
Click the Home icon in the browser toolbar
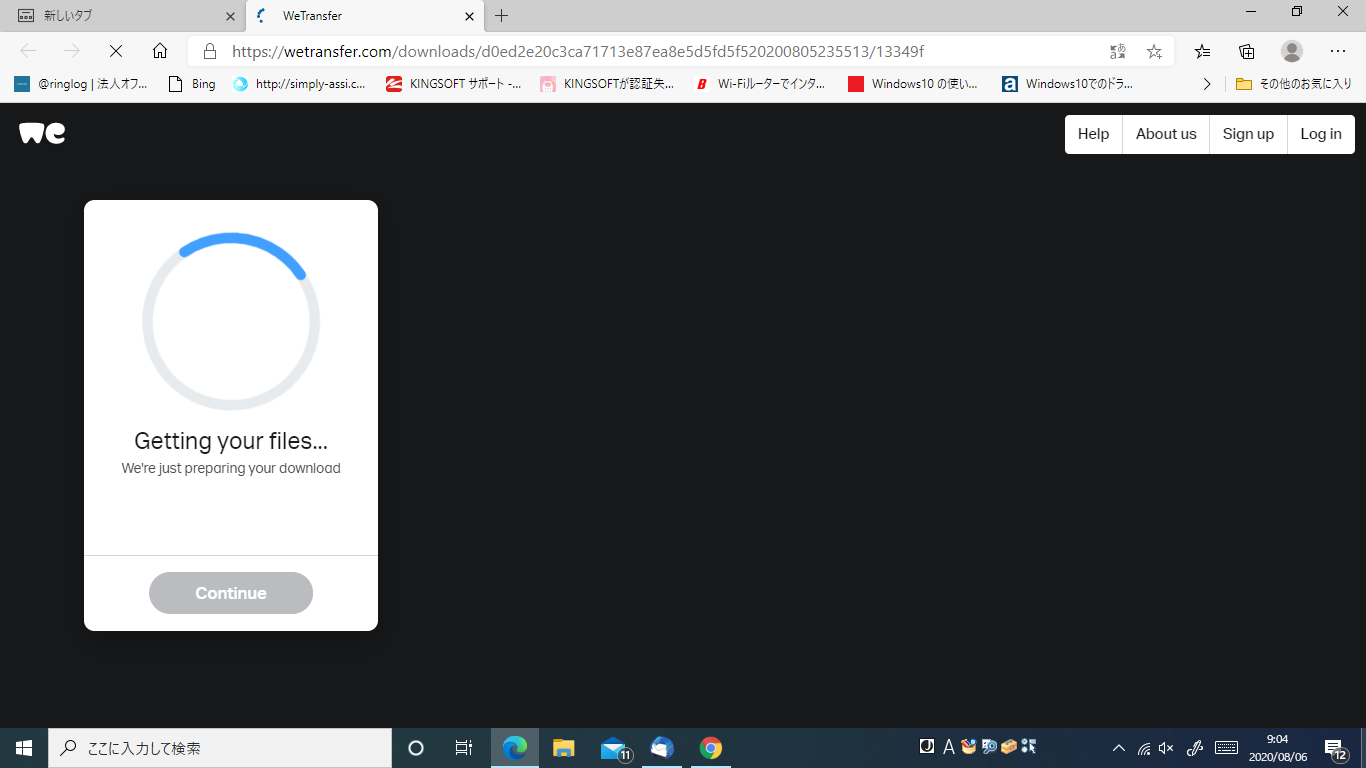(x=160, y=50)
